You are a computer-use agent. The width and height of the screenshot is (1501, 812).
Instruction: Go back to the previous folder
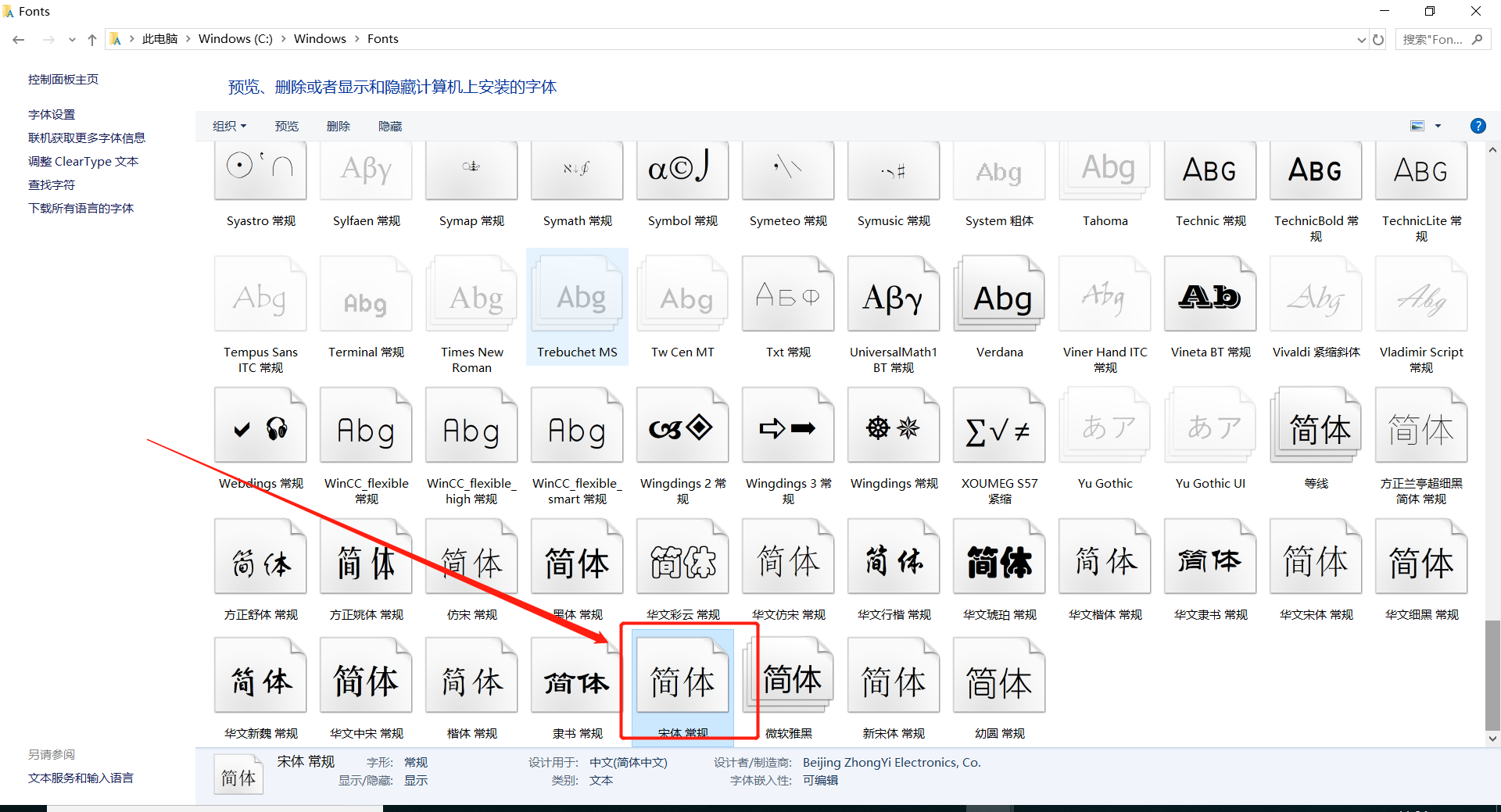19,39
